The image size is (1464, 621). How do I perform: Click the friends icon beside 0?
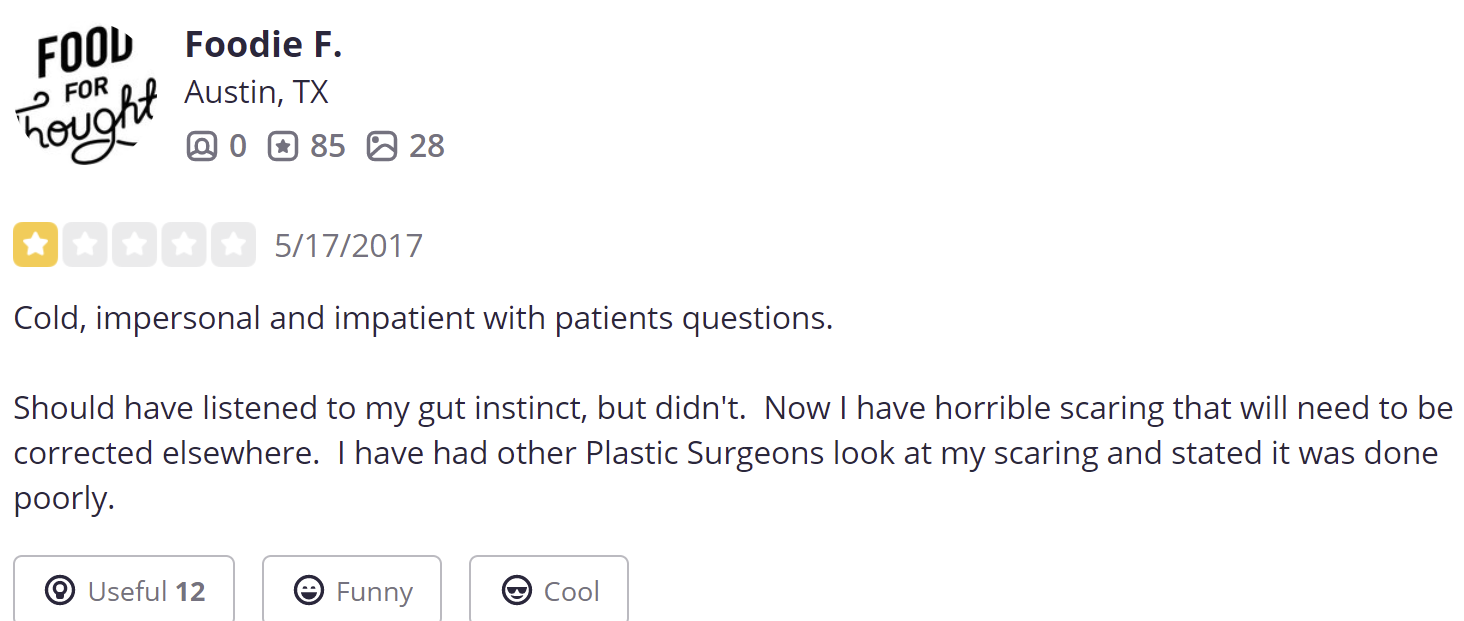(x=201, y=147)
